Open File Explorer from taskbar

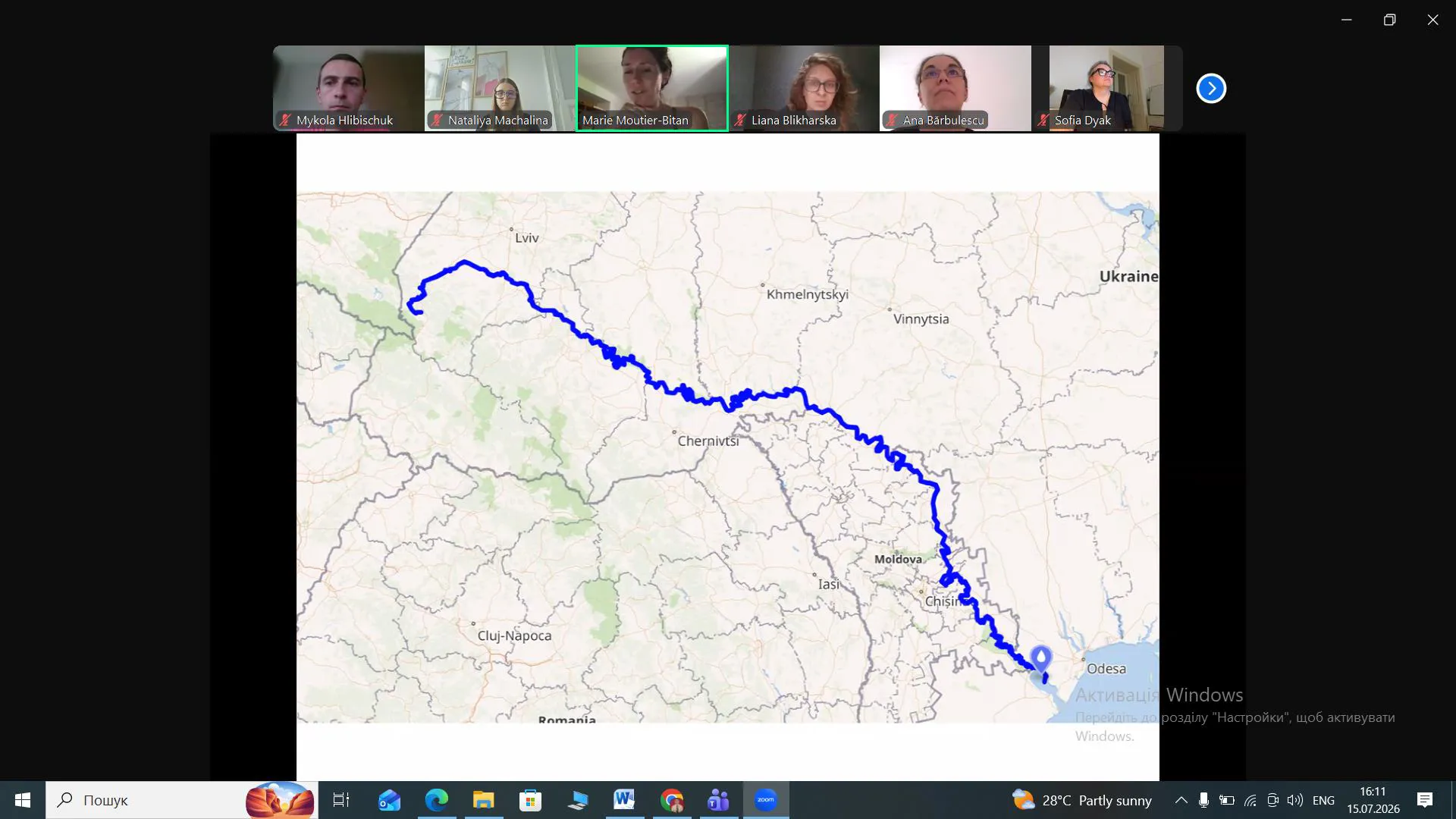(483, 800)
